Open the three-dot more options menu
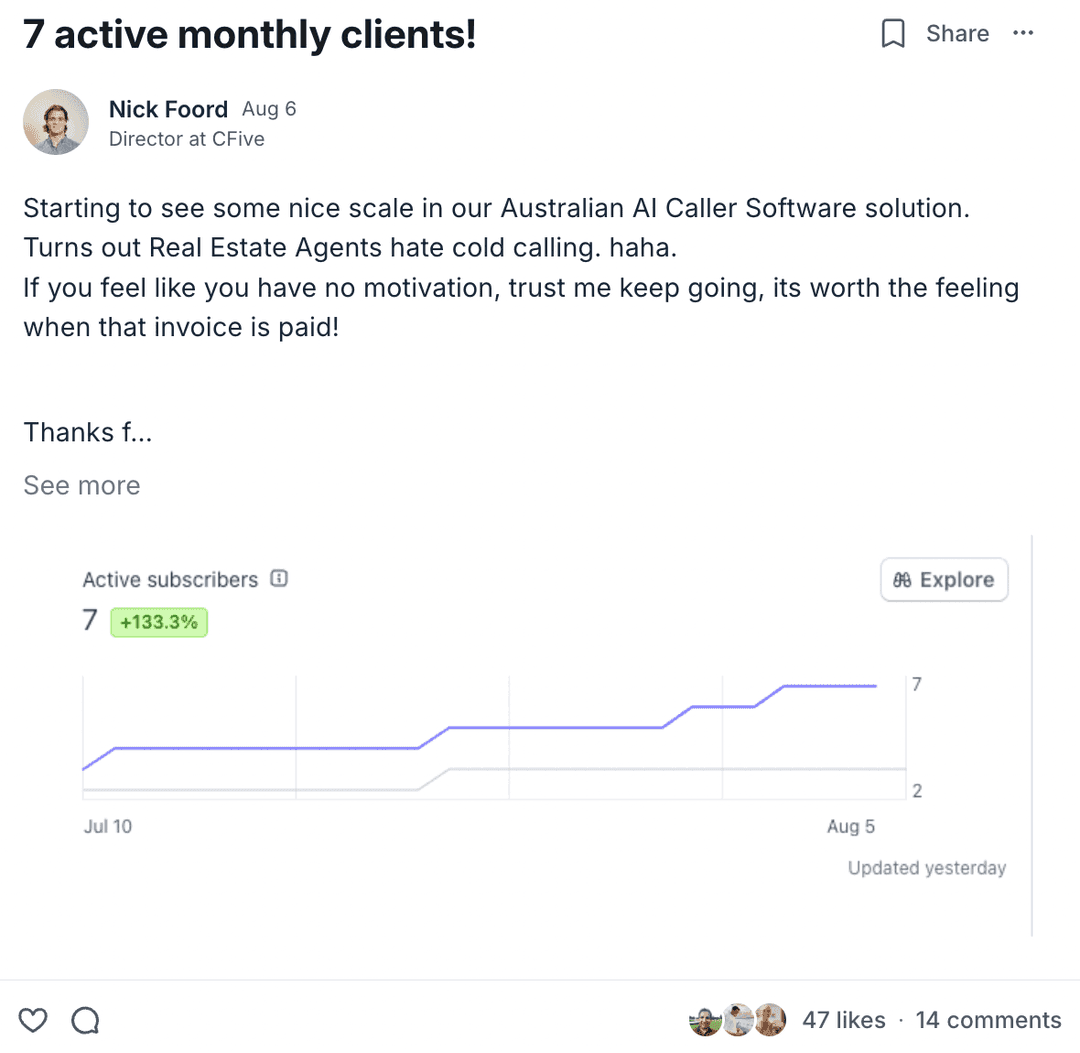 [1022, 33]
